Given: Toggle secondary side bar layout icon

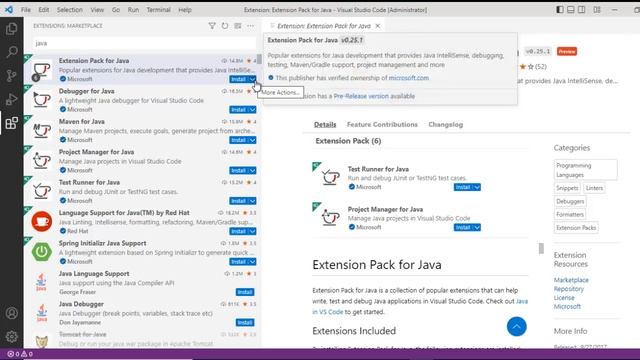Looking at the screenshot, I should (582, 9).
